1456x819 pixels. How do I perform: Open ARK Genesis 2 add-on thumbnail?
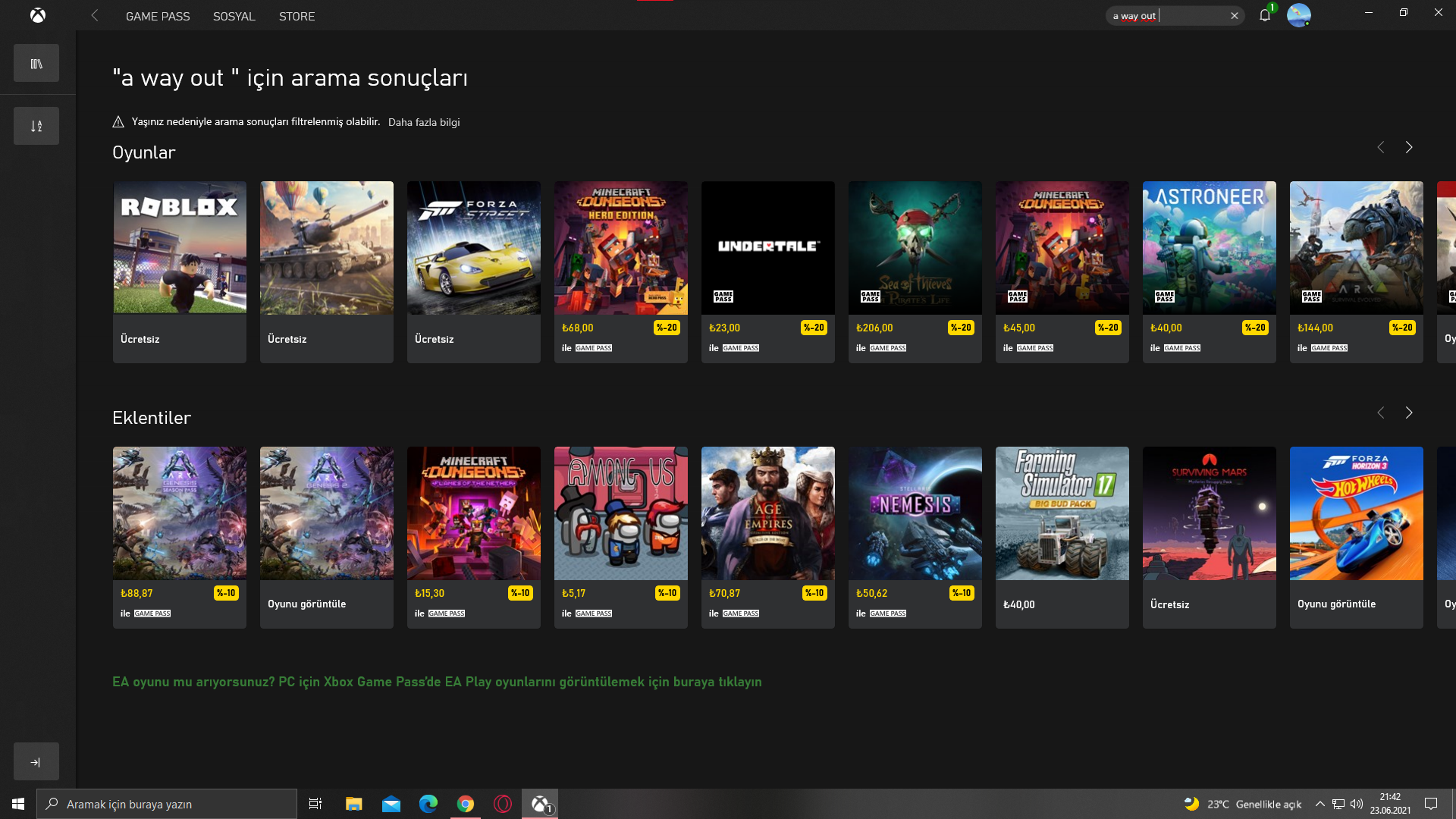pos(327,513)
